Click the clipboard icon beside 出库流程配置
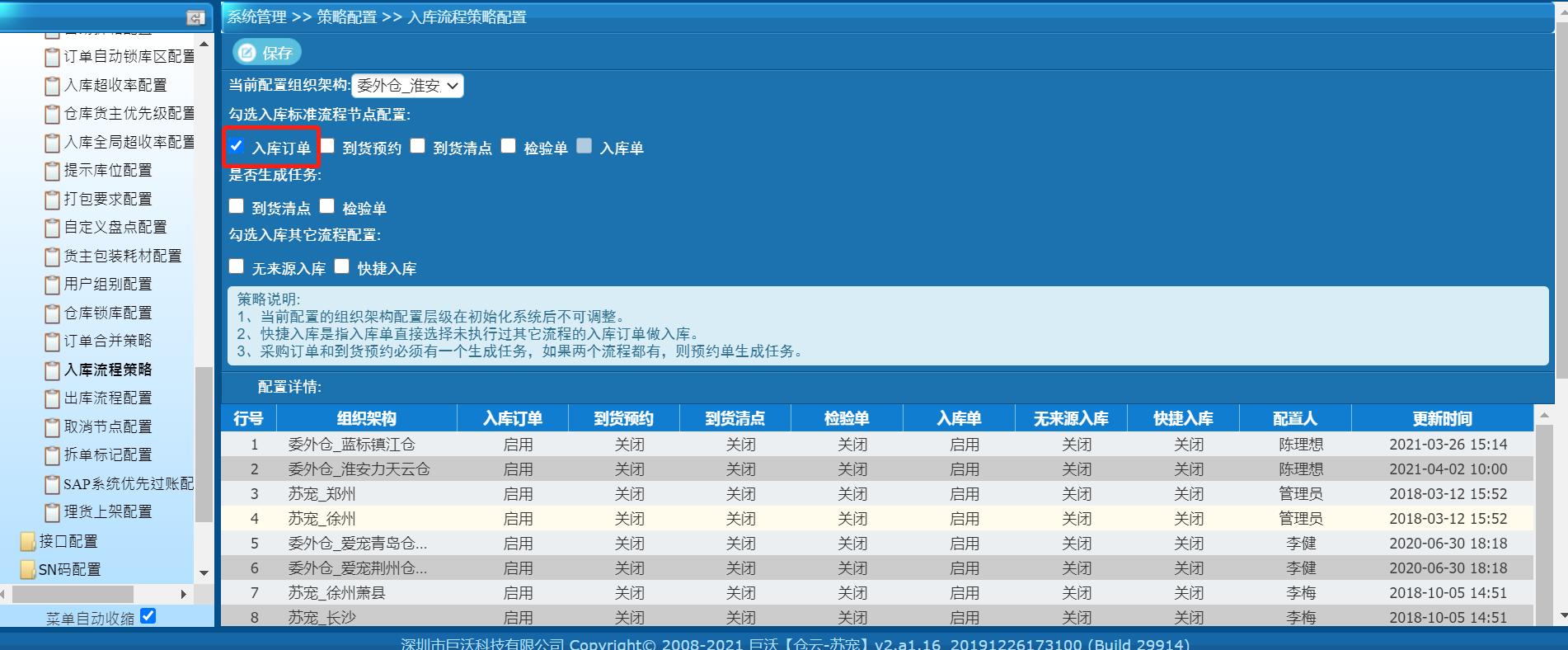Viewport: 1568px width, 650px height. pyautogui.click(x=52, y=398)
